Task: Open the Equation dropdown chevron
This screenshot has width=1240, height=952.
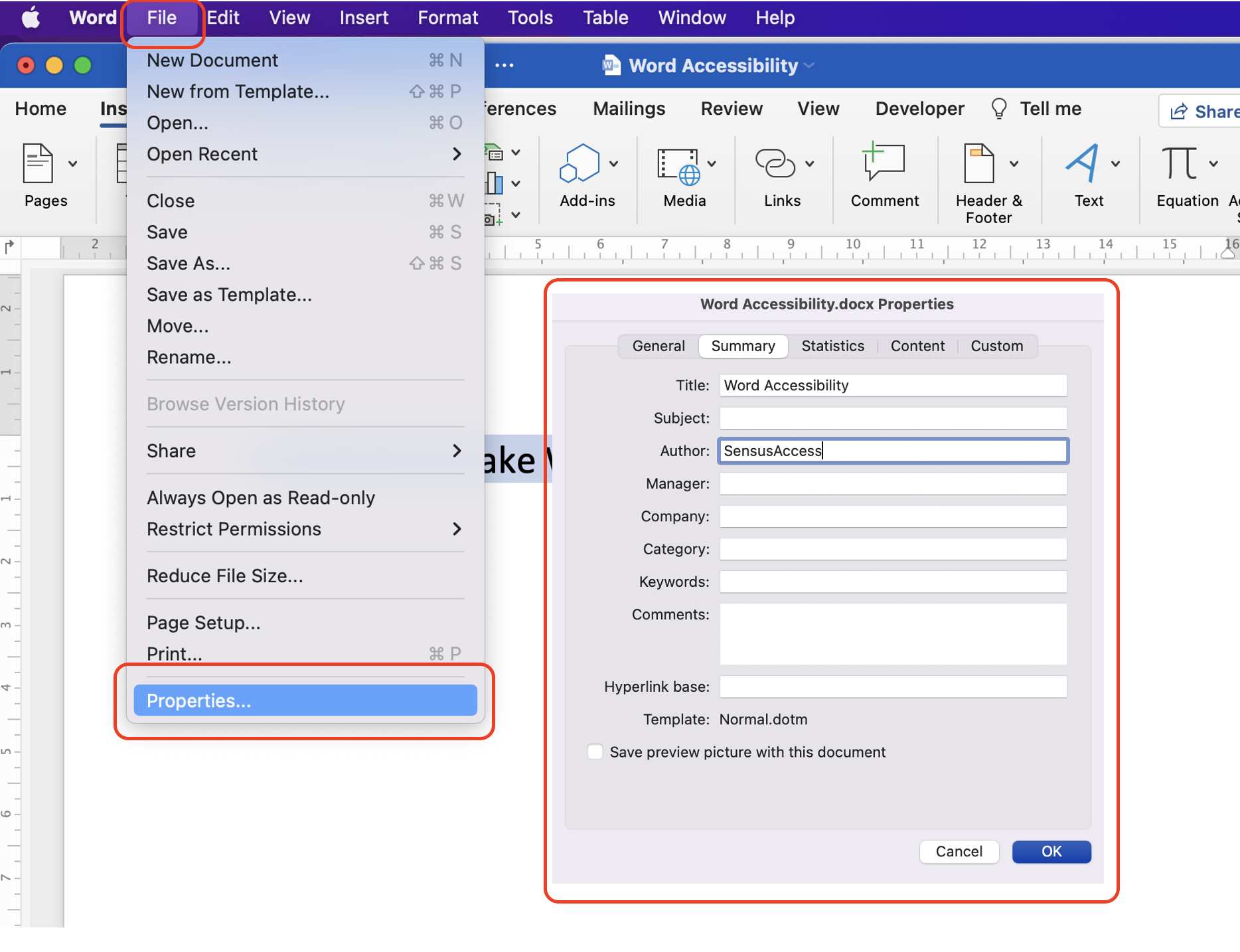Action: (1215, 163)
